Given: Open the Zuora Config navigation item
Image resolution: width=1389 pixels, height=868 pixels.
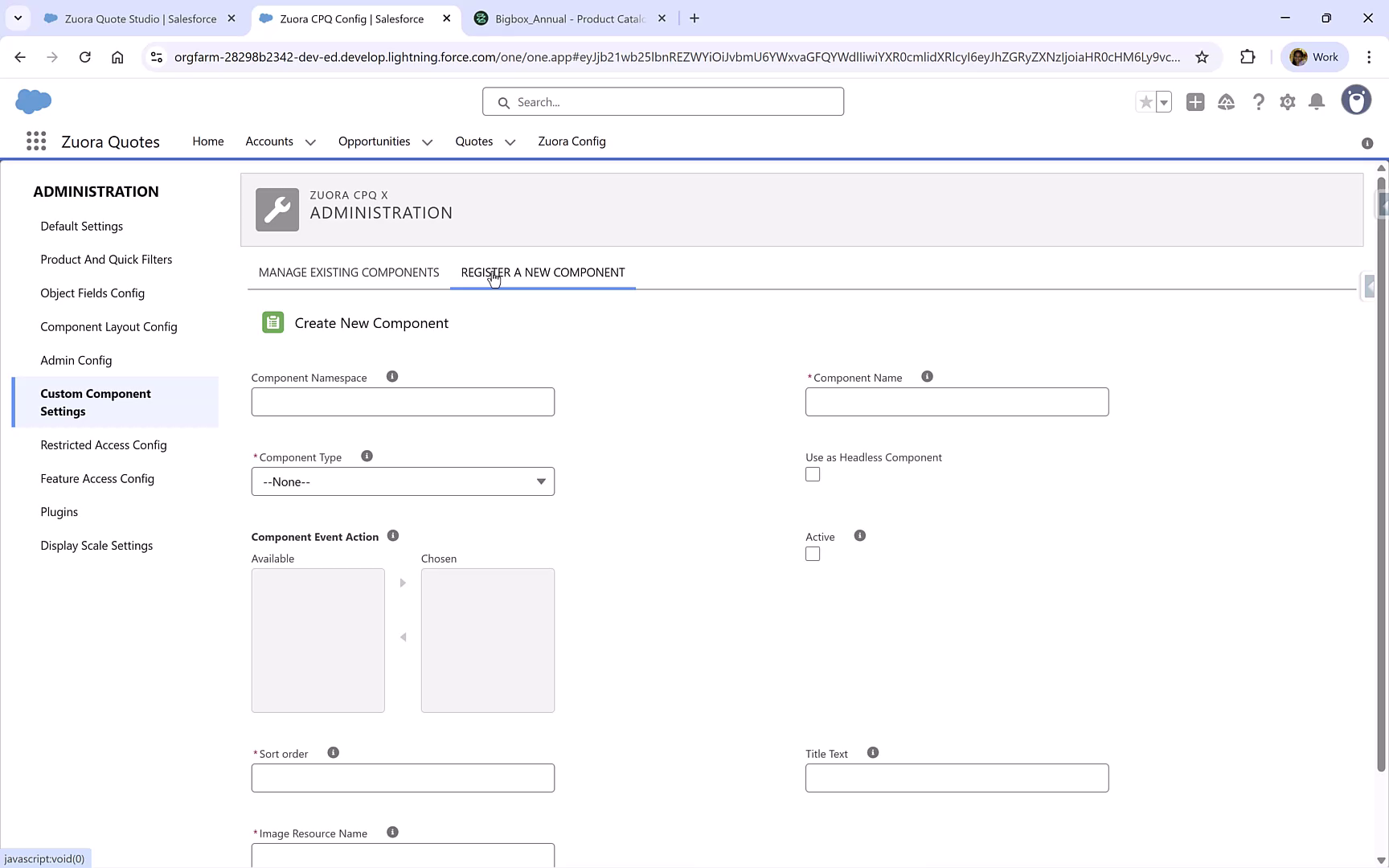Looking at the screenshot, I should click(572, 141).
